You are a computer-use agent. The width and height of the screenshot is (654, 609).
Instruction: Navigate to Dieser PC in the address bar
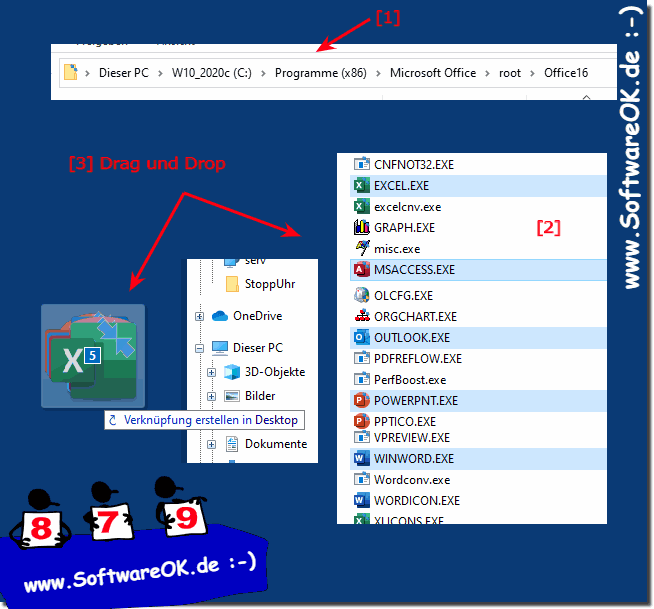tap(124, 73)
